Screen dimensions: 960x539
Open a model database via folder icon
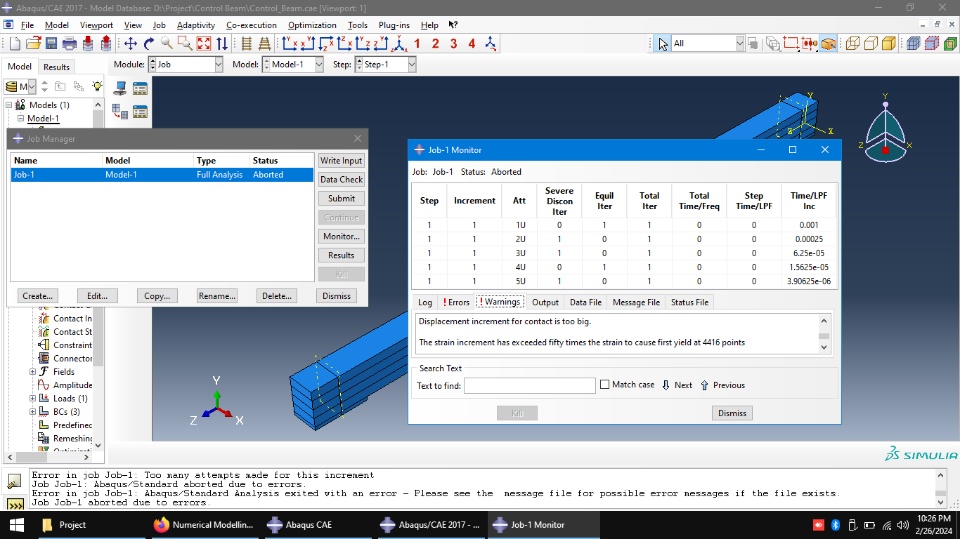(x=33, y=43)
